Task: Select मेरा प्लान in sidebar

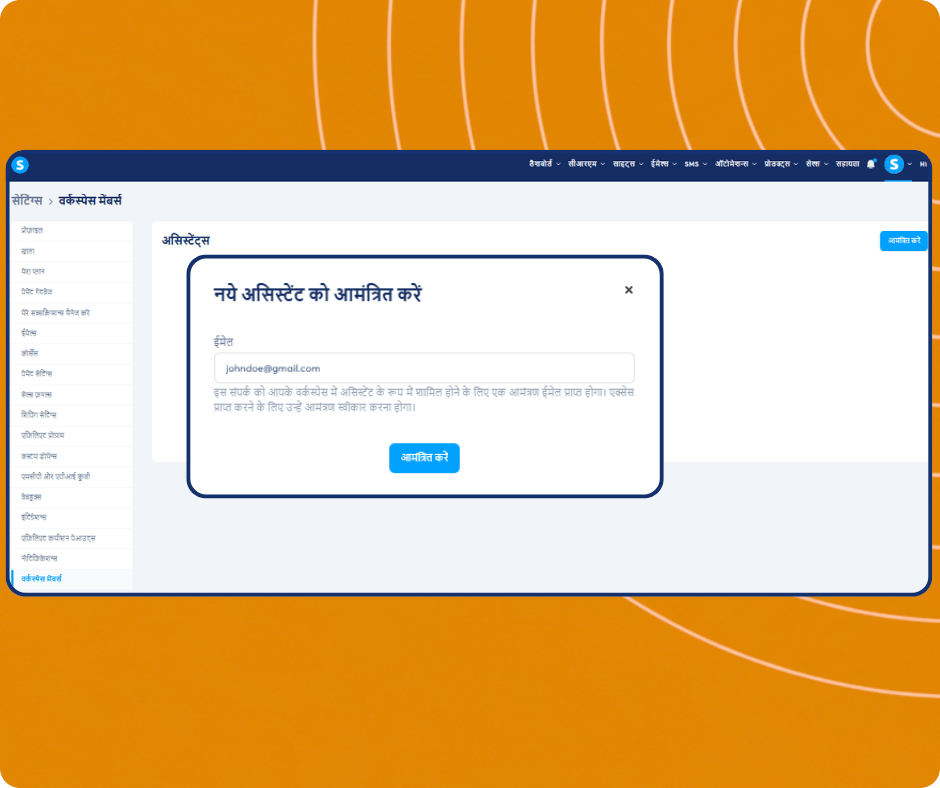Action: 71,271
